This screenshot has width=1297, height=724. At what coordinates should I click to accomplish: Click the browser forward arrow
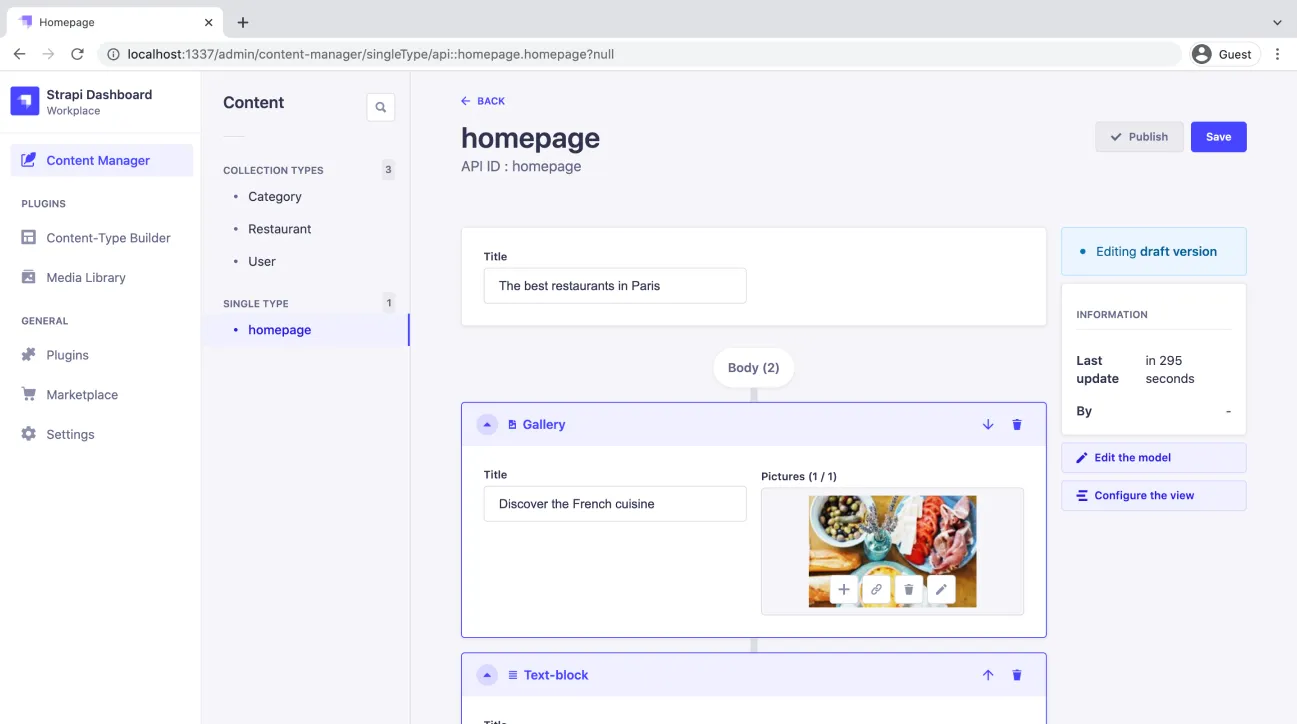coord(48,54)
